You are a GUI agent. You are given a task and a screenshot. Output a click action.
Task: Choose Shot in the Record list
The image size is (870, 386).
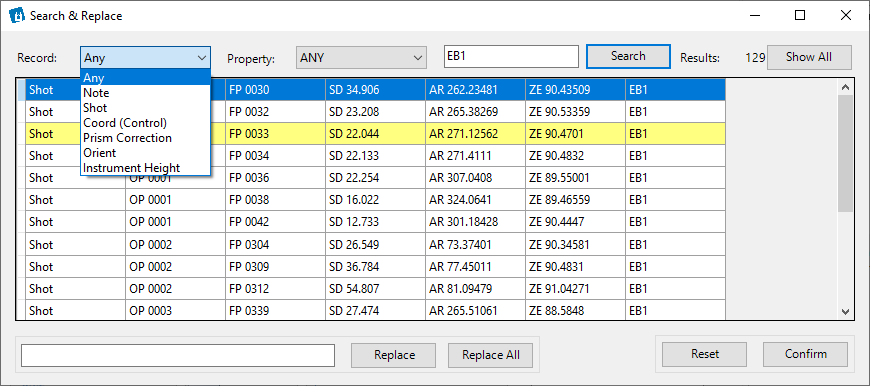pos(145,108)
